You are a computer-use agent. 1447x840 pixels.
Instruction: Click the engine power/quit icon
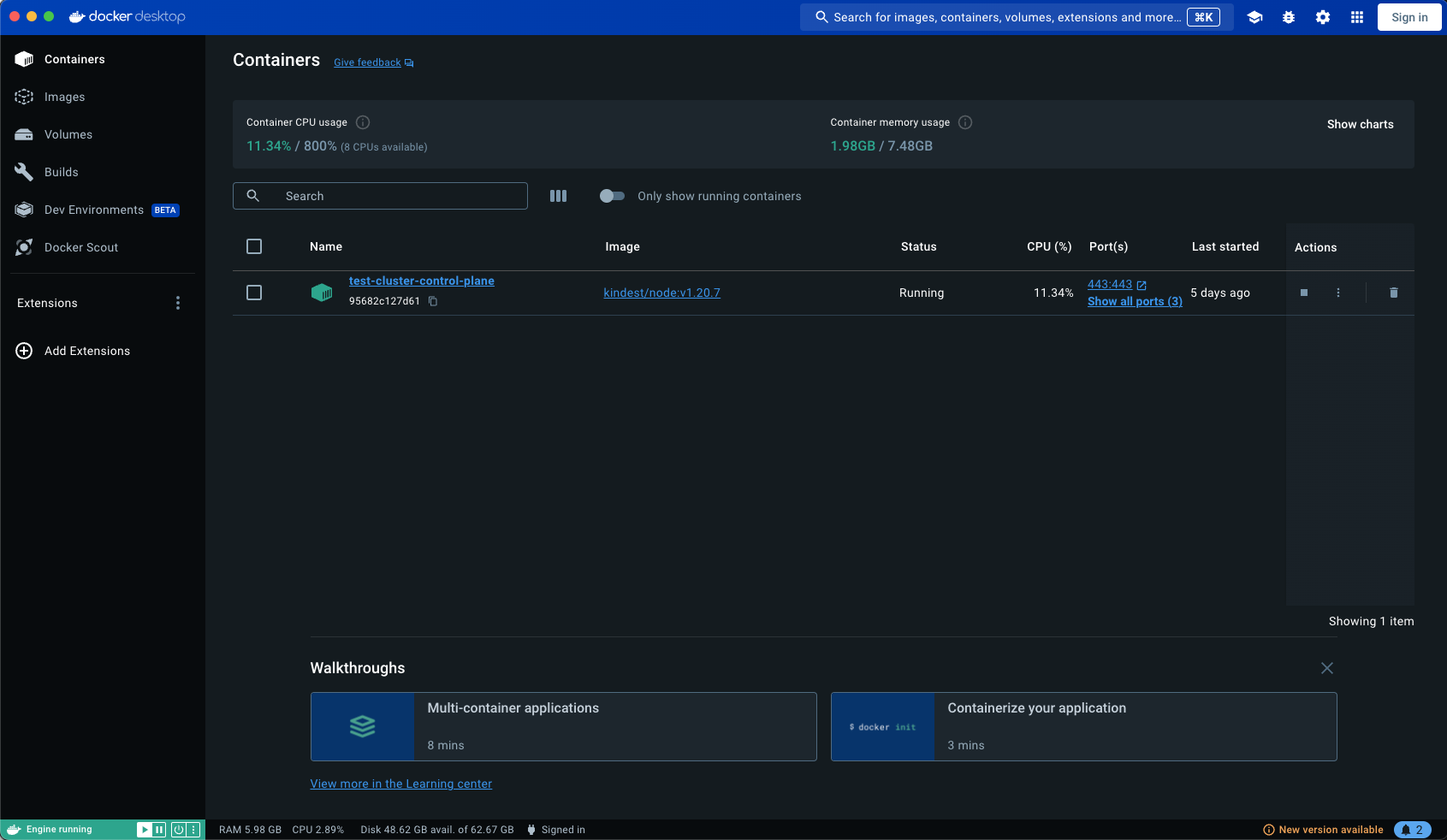pos(179,830)
